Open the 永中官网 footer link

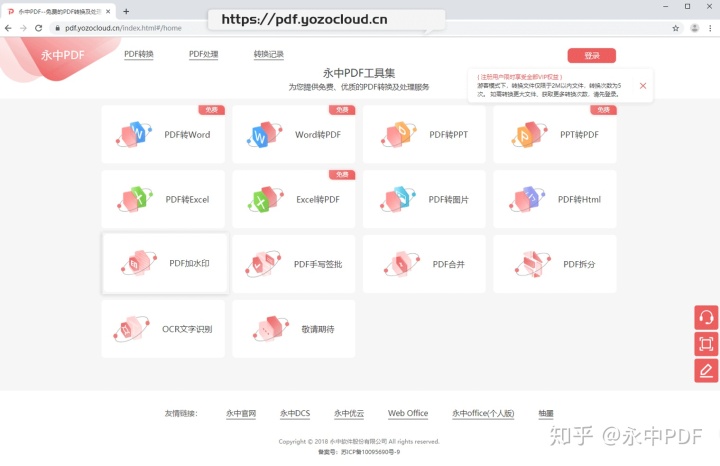[x=241, y=413]
